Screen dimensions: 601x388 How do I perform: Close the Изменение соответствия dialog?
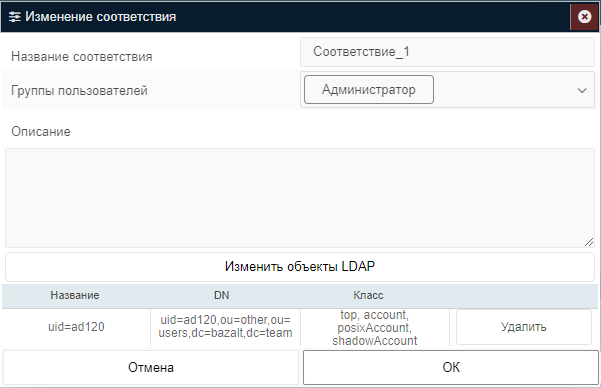click(x=584, y=17)
